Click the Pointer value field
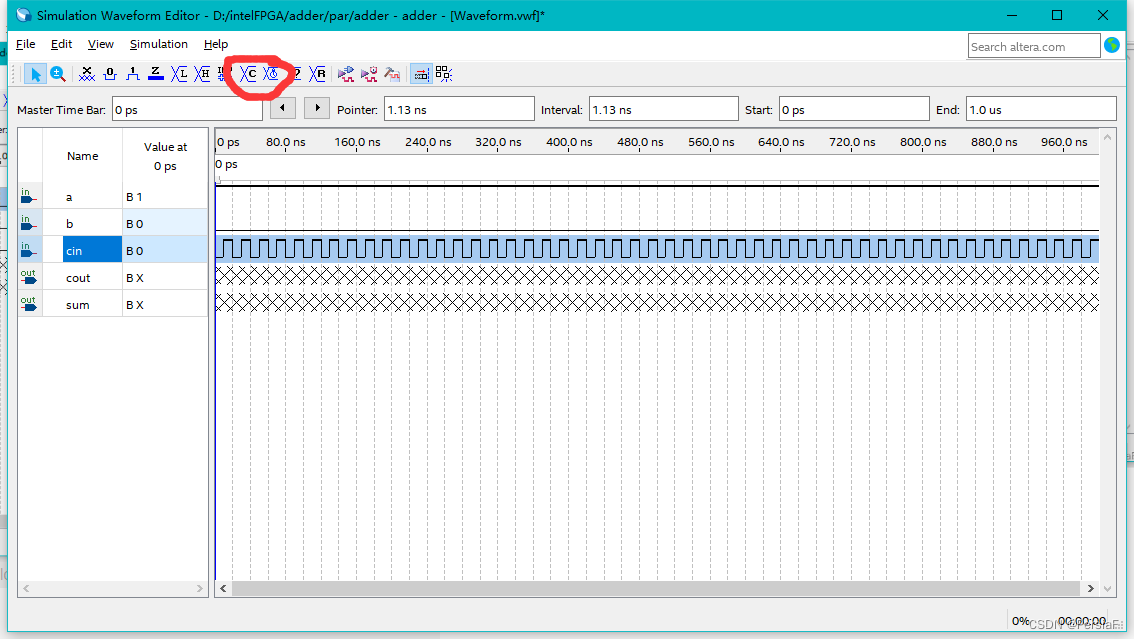1134x639 pixels. [x=459, y=109]
